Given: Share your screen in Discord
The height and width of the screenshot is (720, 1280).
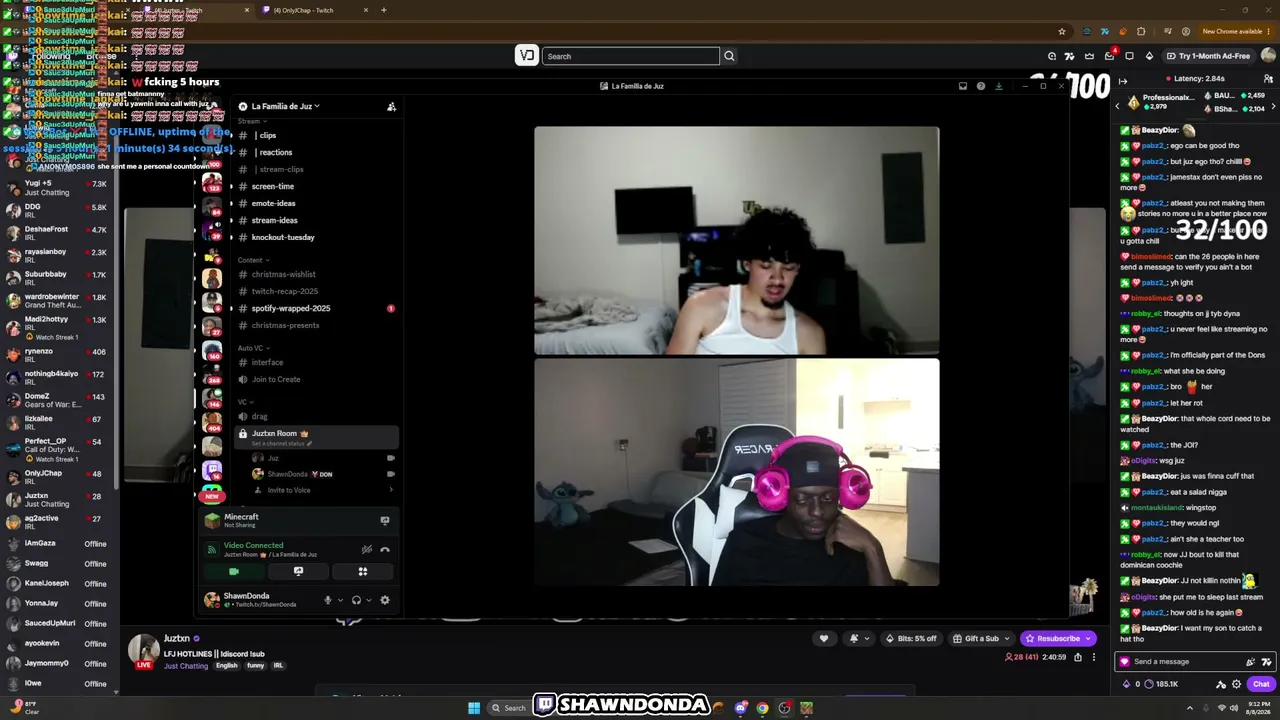Looking at the screenshot, I should 298,571.
